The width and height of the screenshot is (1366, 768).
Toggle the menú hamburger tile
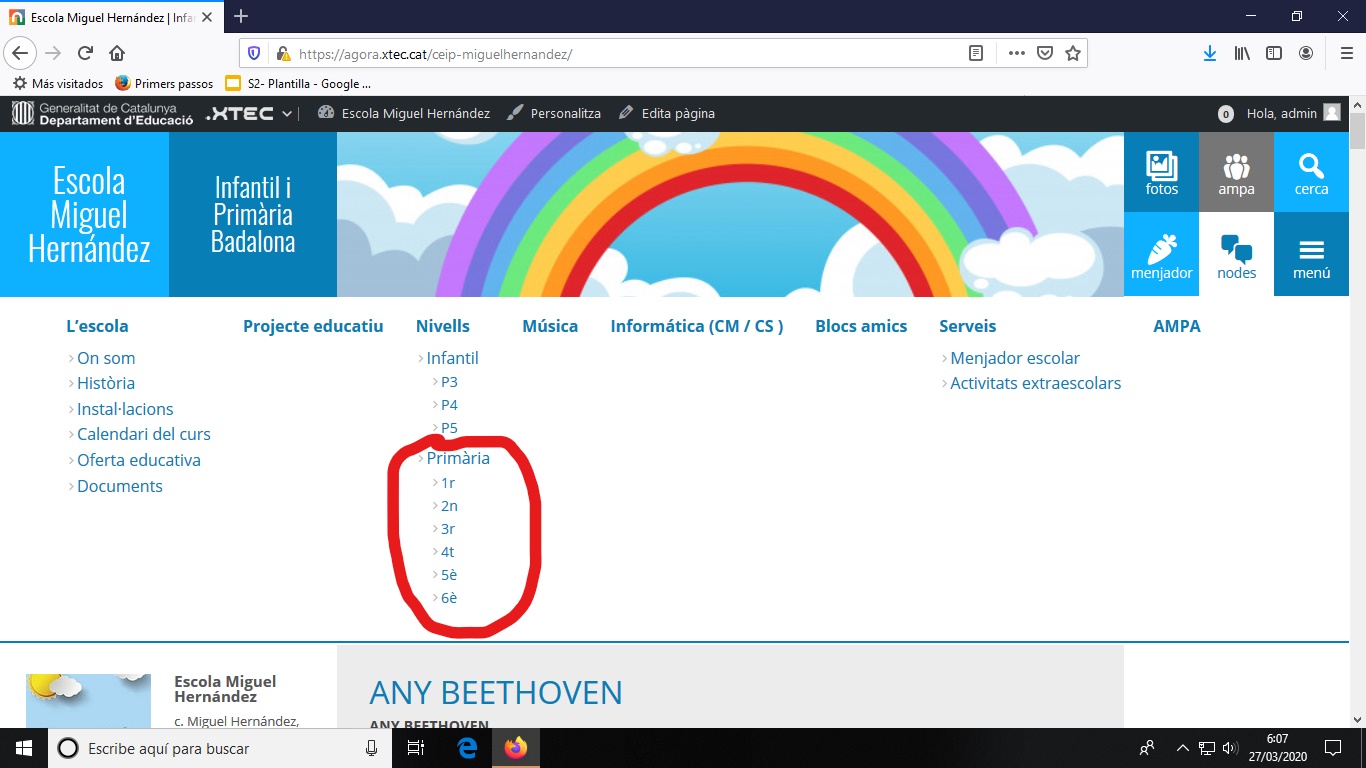pyautogui.click(x=1311, y=255)
